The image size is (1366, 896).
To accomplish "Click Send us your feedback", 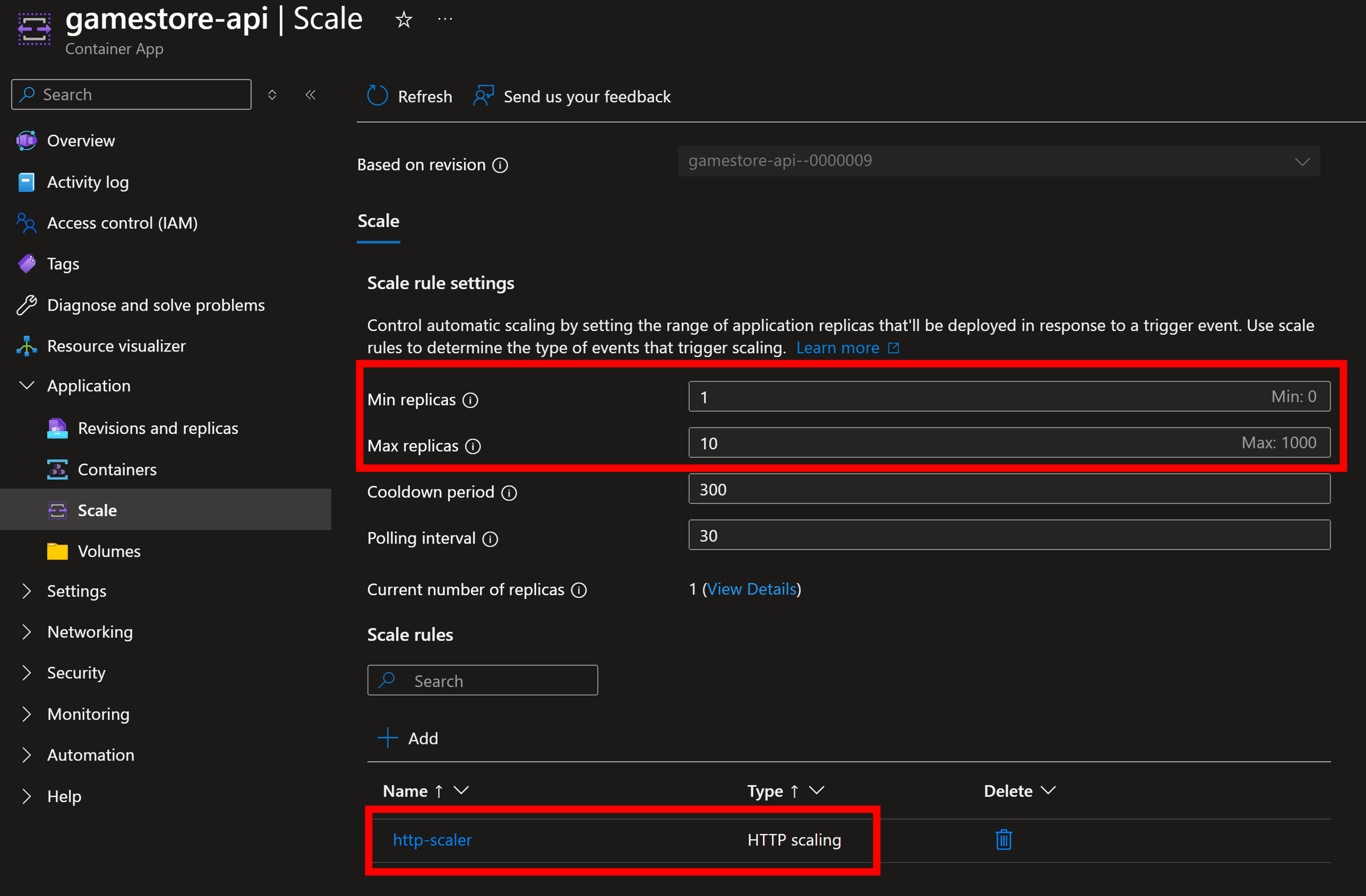I will click(x=587, y=96).
